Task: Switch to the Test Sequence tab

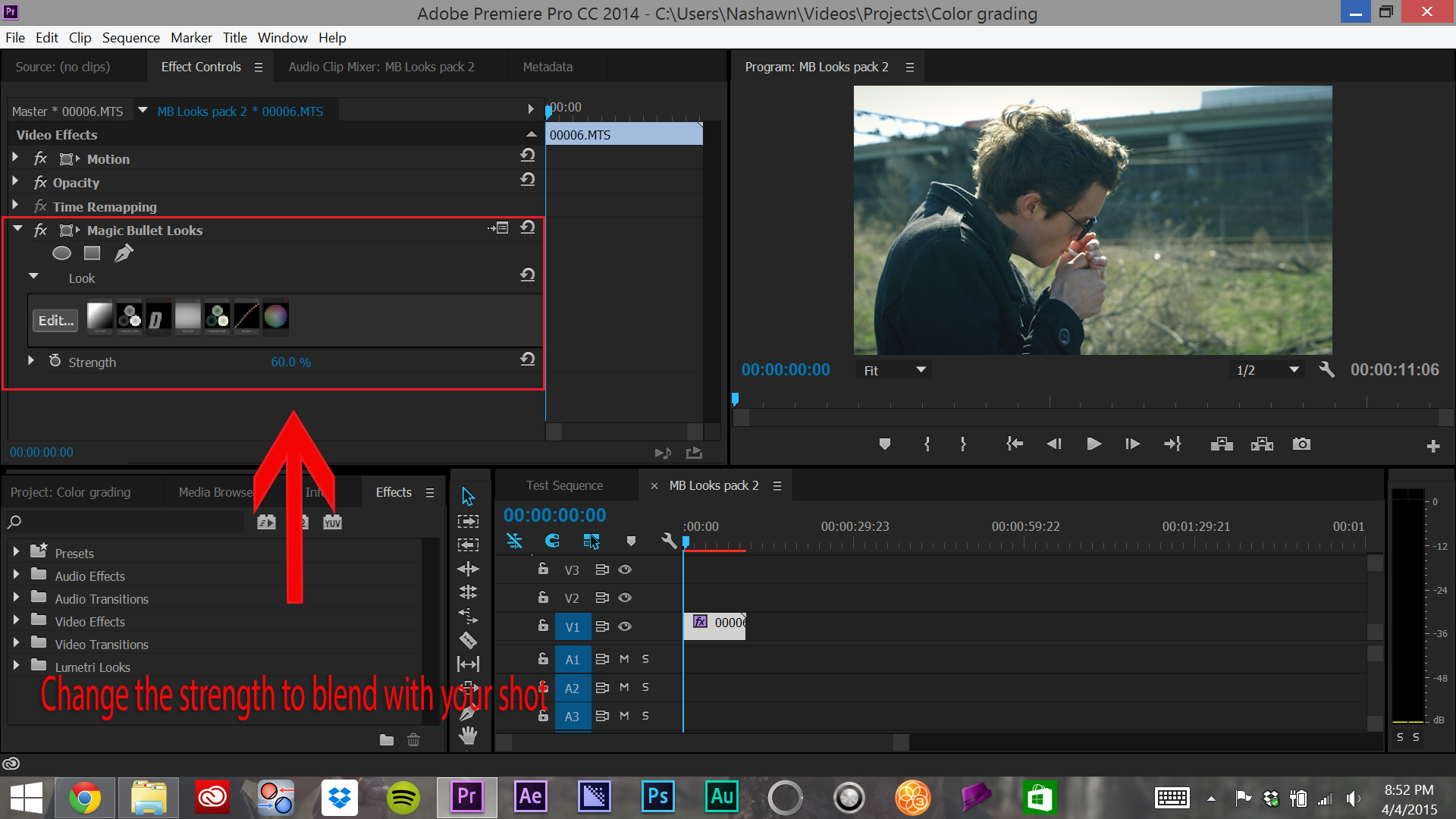Action: pos(564,485)
